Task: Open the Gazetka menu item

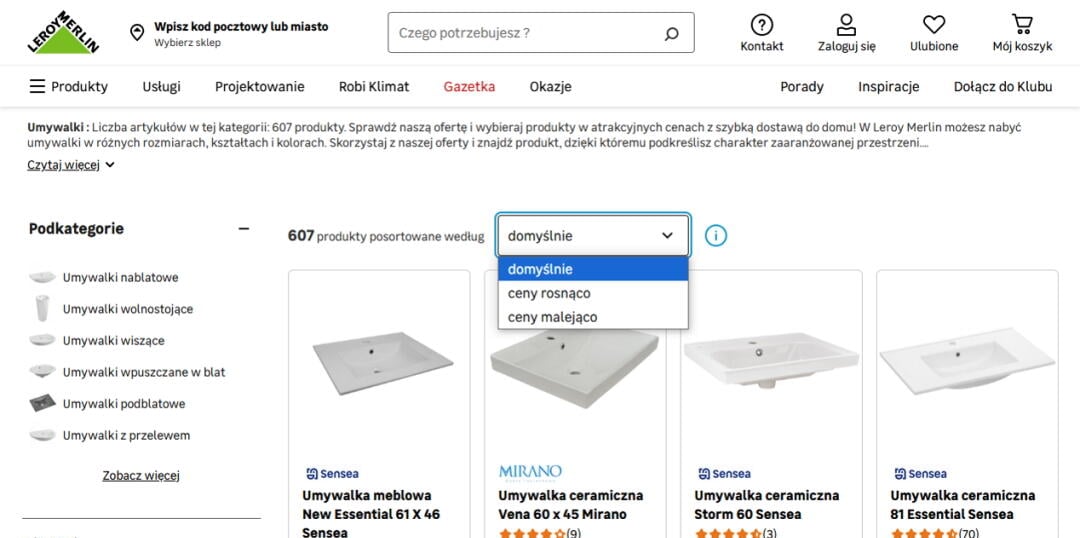Action: point(469,86)
